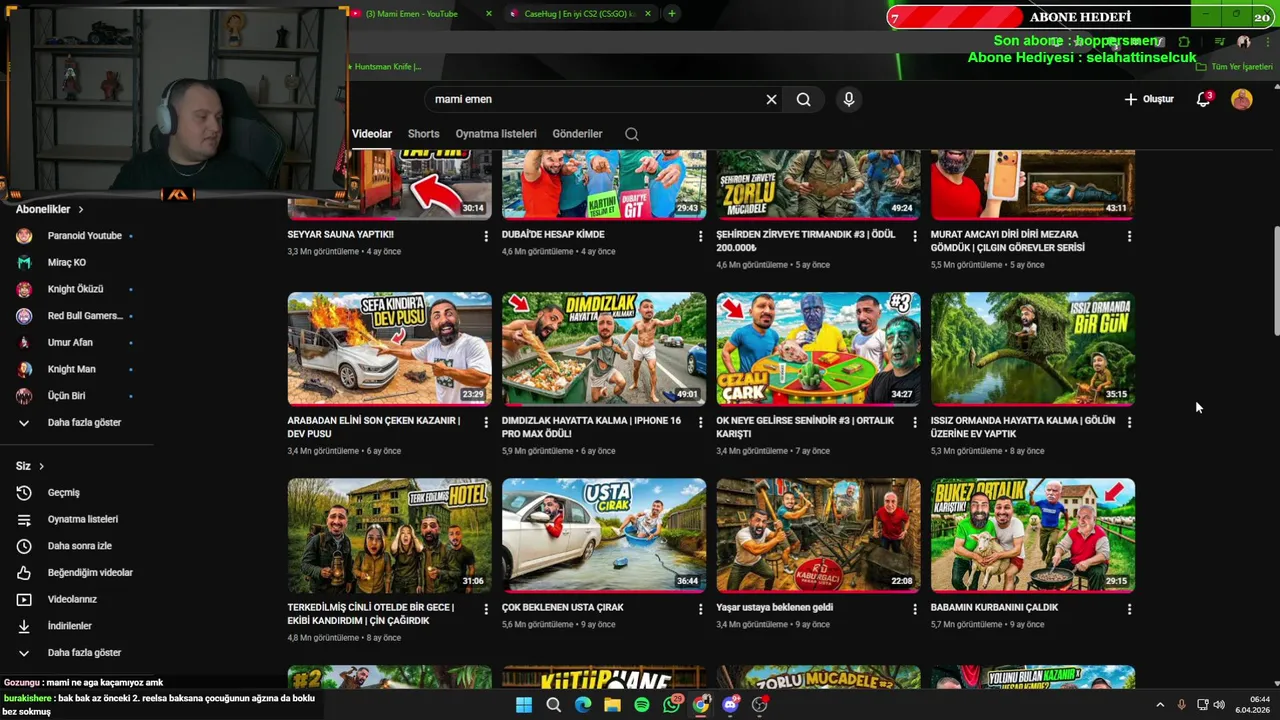1280x720 pixels.
Task: Open Knight Öküzü subscription channel
Action: click(77, 289)
